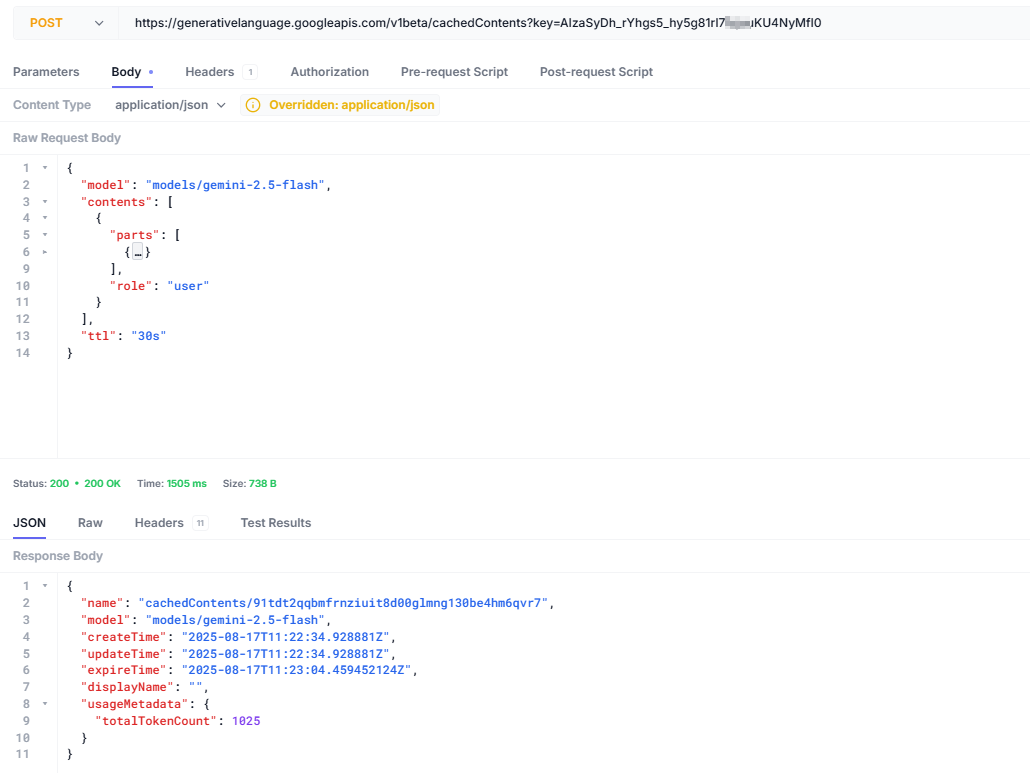The height and width of the screenshot is (773, 1030).
Task: Click the request URL input field
Action: coord(573,23)
